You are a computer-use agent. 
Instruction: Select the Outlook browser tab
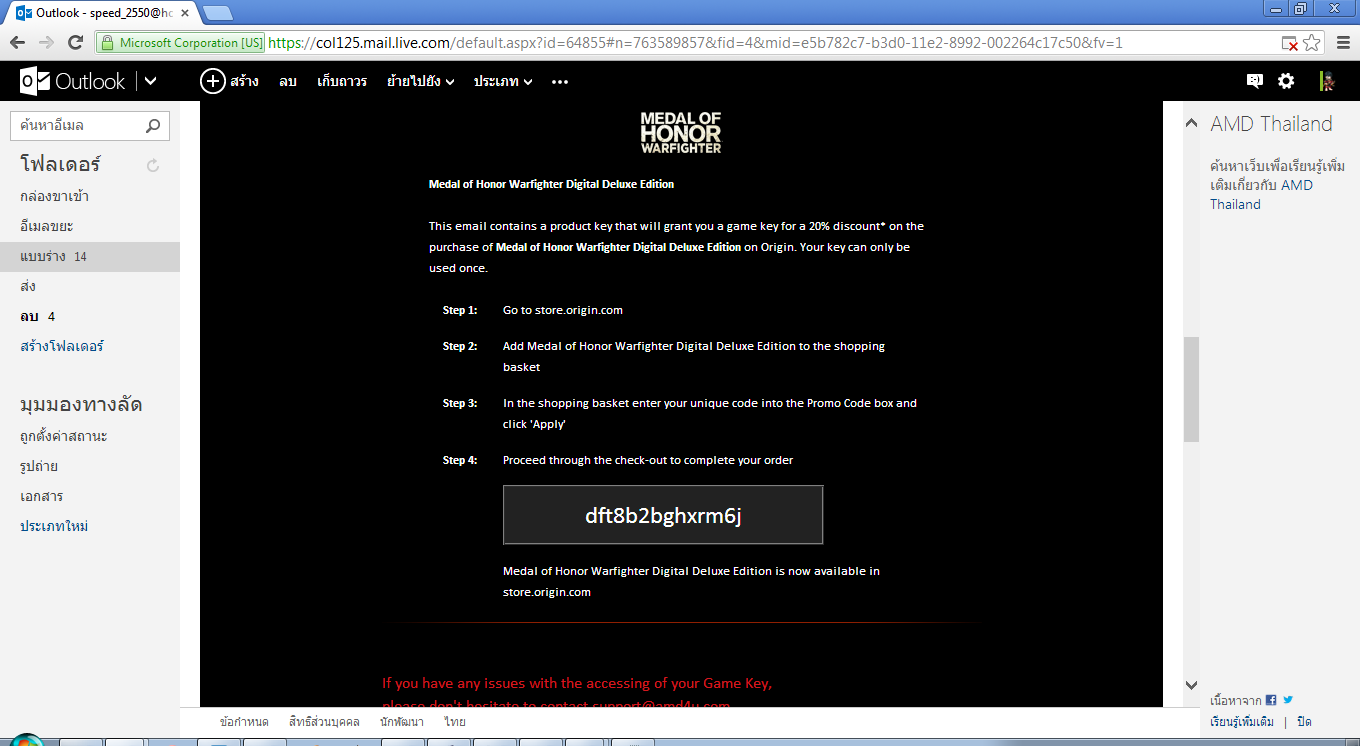102,13
